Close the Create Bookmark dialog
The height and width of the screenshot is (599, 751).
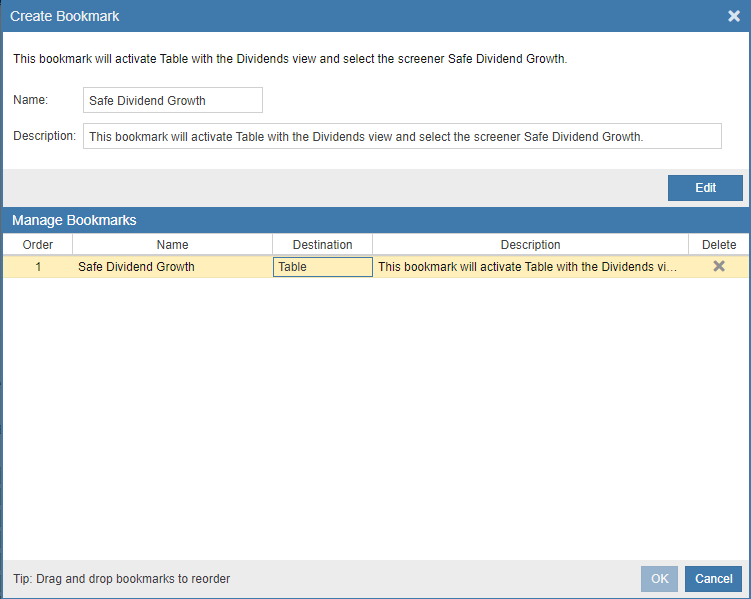[734, 16]
